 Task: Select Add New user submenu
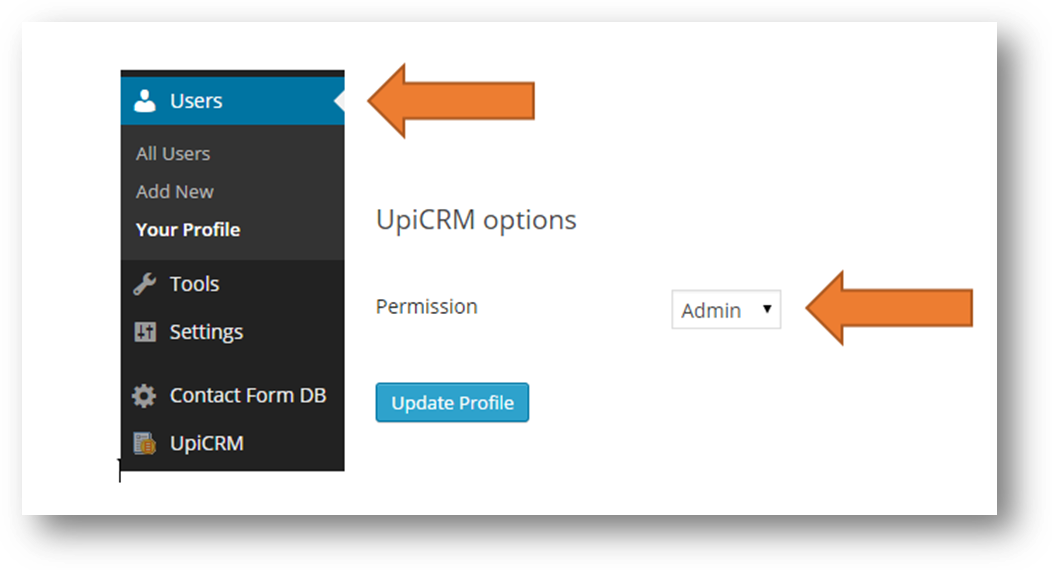pyautogui.click(x=174, y=192)
